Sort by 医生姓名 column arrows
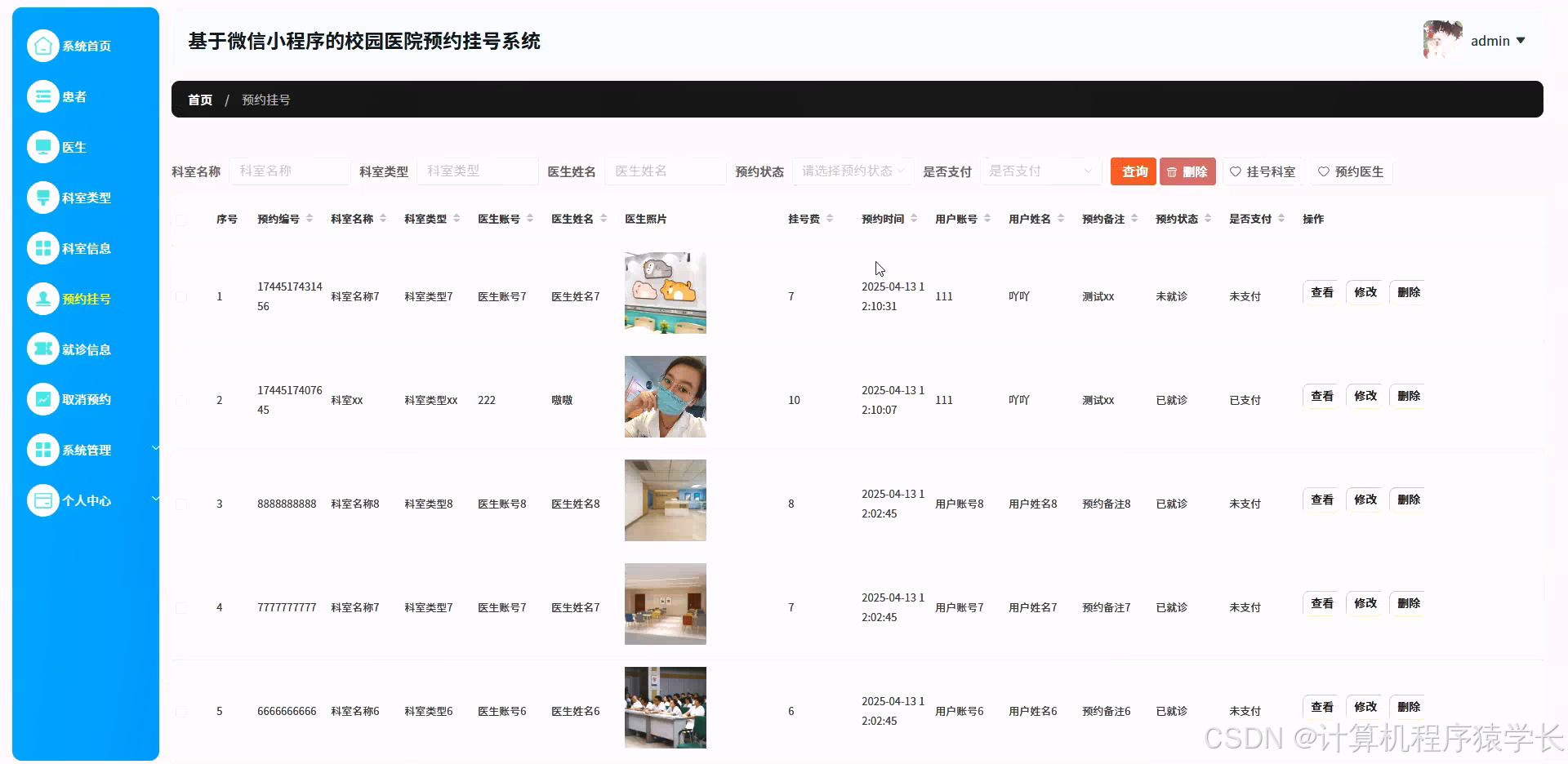Image resolution: width=1568 pixels, height=764 pixels. point(604,219)
